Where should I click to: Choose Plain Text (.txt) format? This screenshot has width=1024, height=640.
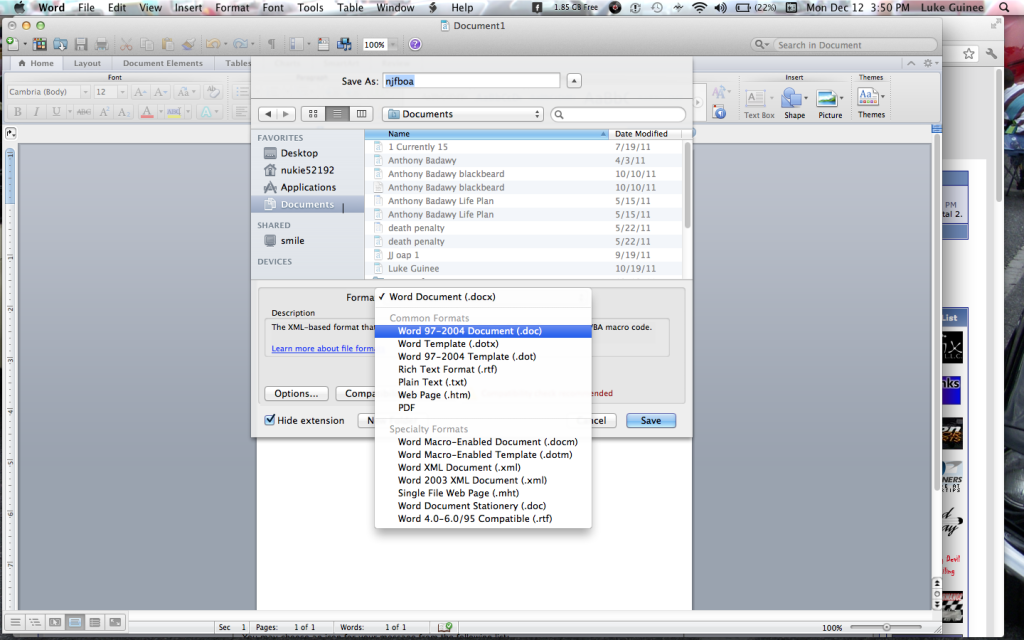point(483,382)
